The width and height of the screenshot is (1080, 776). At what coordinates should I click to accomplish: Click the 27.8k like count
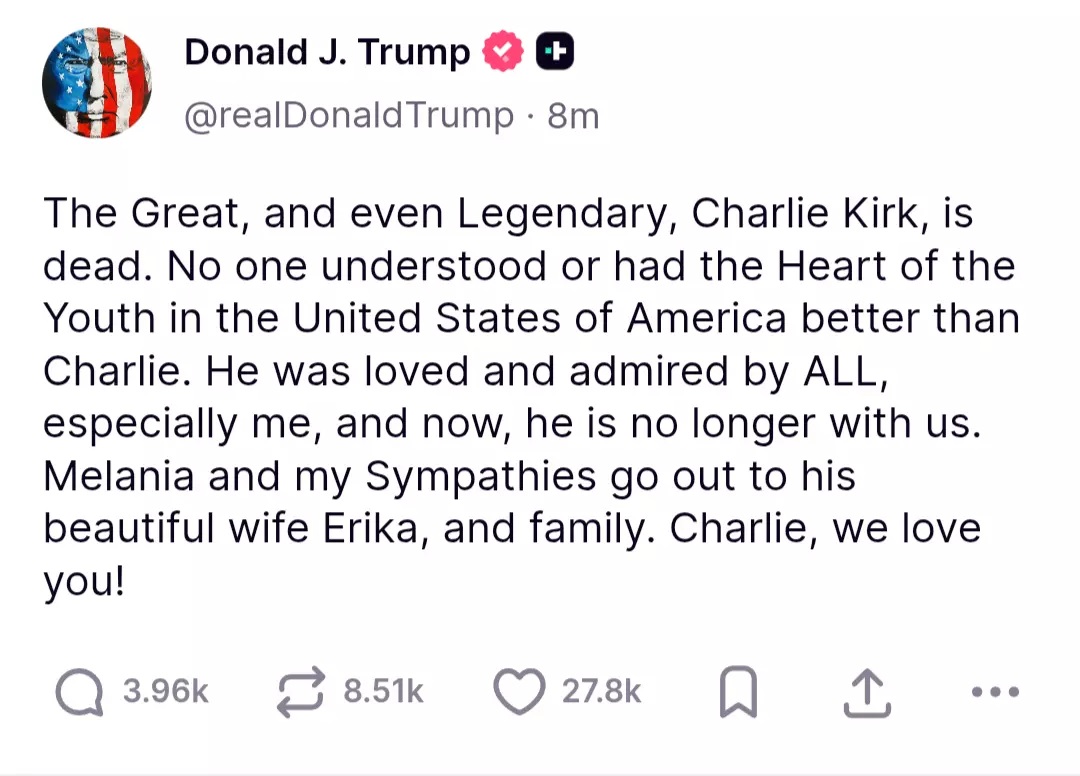(601, 692)
